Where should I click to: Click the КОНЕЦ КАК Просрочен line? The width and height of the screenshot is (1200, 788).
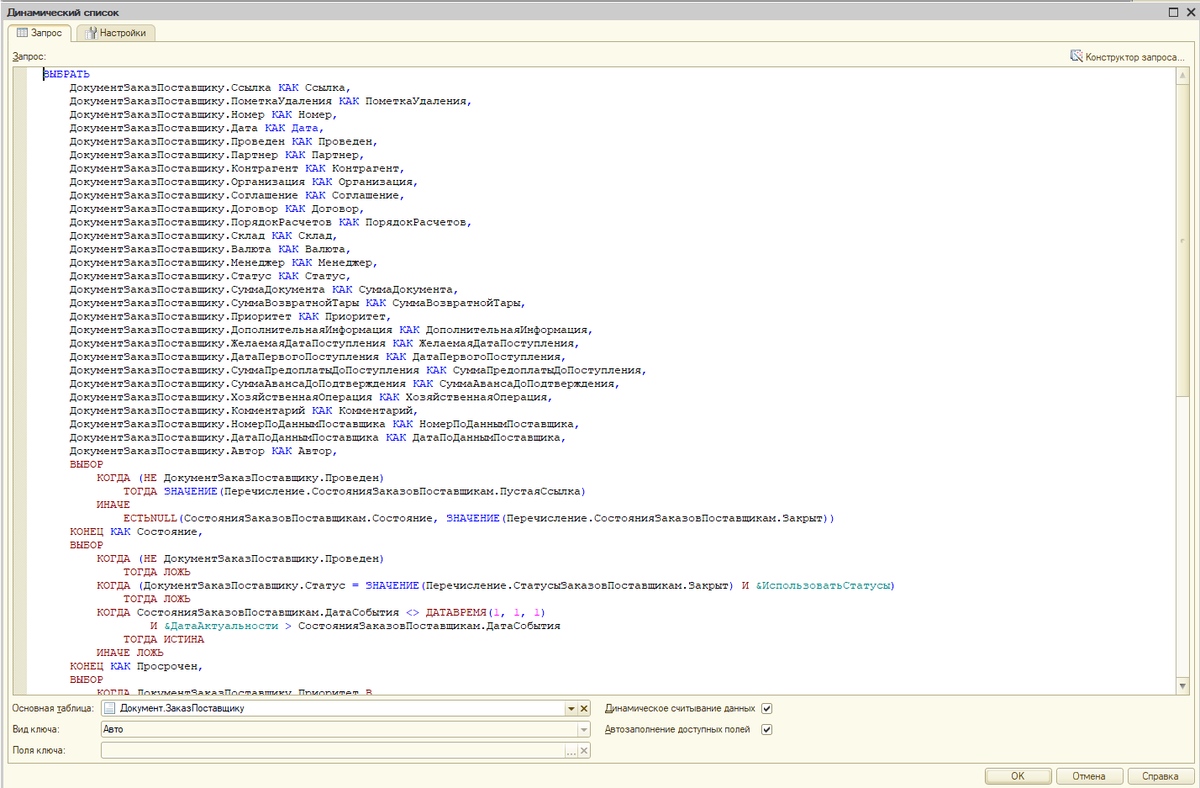click(136, 665)
